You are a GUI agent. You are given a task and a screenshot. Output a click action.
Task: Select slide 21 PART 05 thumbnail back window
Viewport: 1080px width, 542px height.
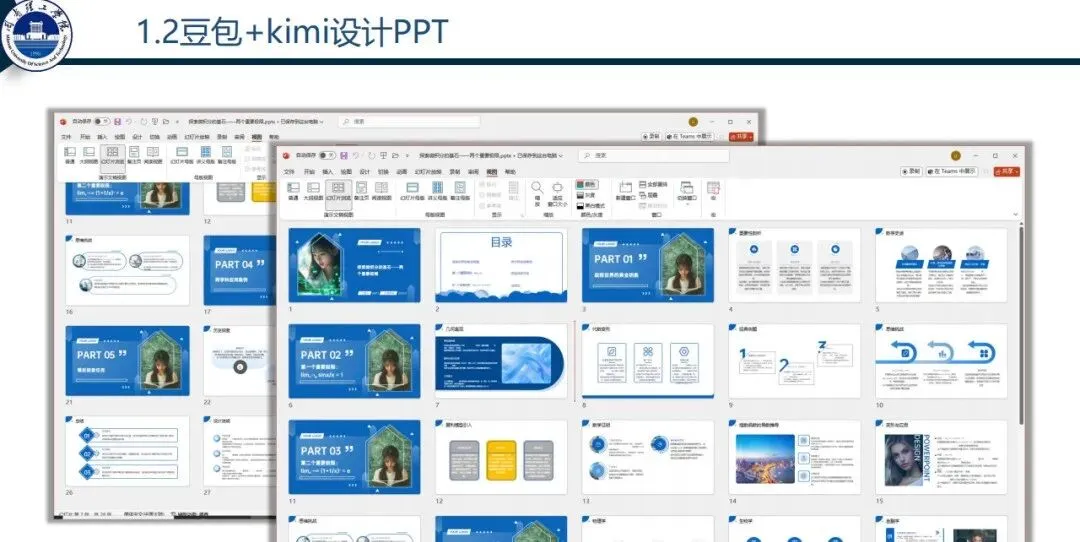[x=127, y=360]
